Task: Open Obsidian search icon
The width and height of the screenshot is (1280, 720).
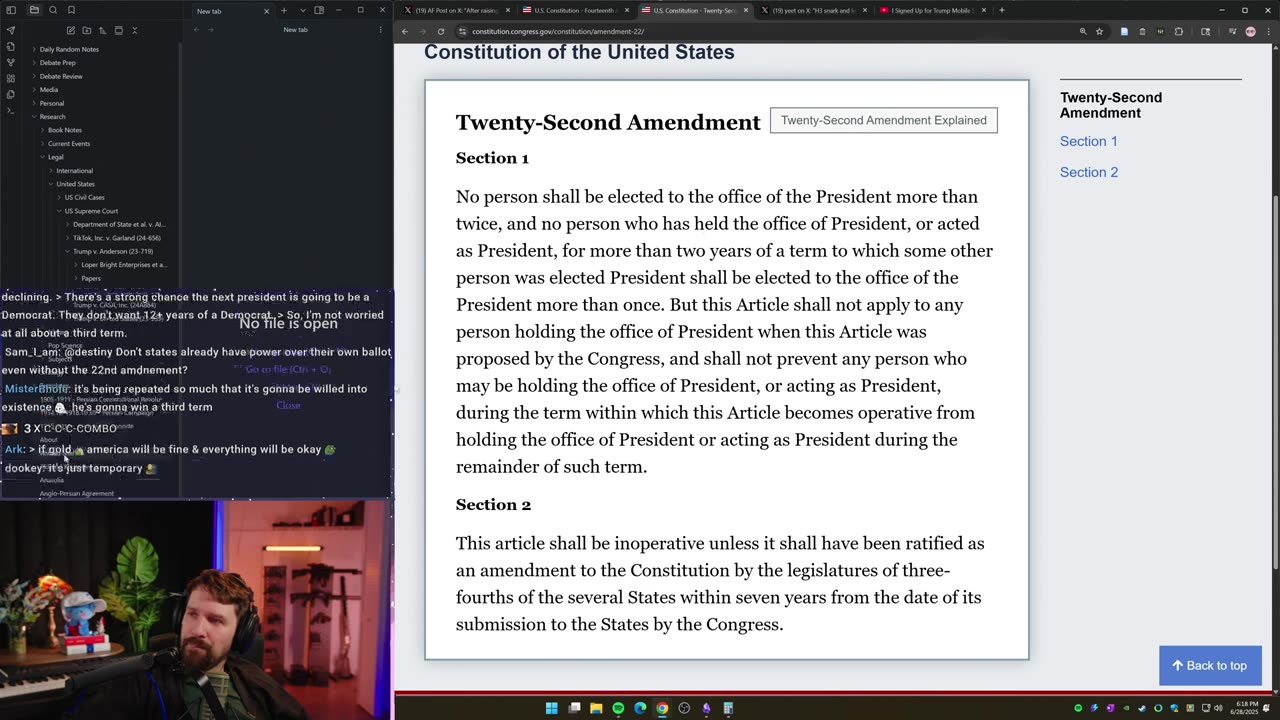Action: coord(52,10)
